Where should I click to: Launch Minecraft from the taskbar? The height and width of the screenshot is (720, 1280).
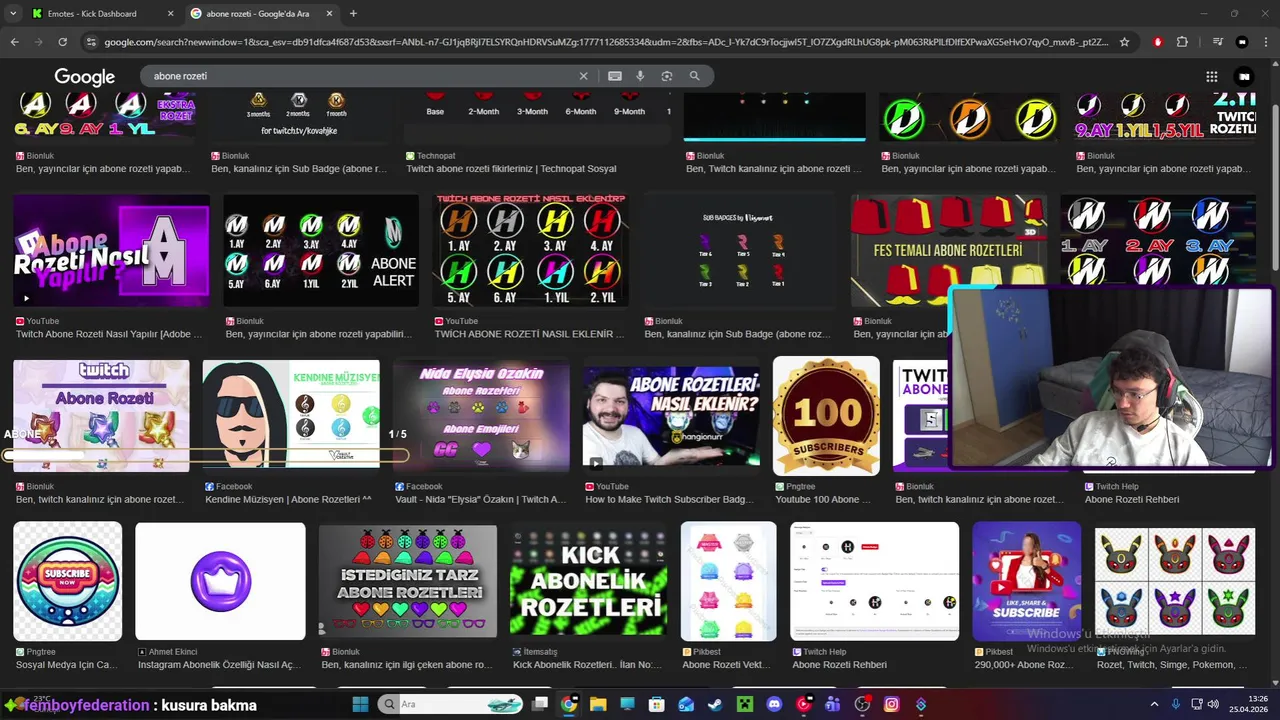(x=744, y=704)
